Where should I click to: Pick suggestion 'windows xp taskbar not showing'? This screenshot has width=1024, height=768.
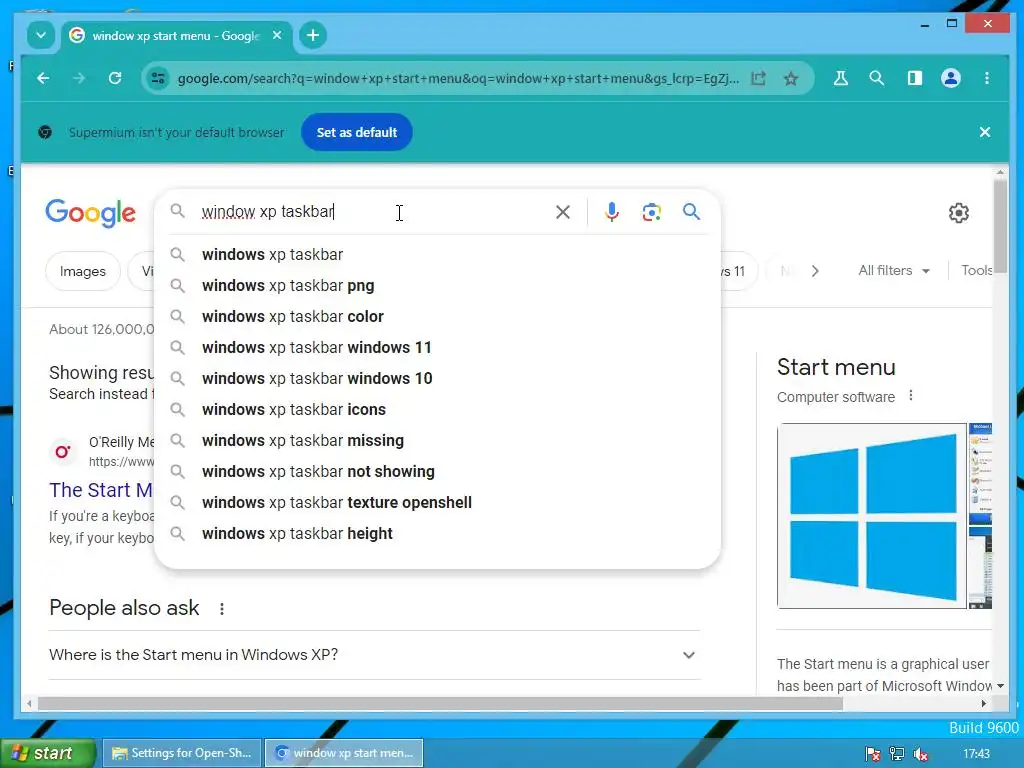438,472
